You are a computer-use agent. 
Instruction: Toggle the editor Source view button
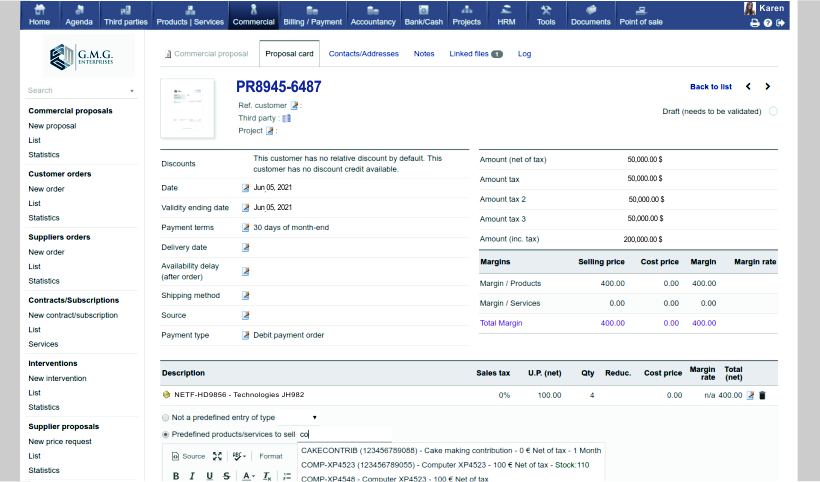pyautogui.click(x=188, y=456)
